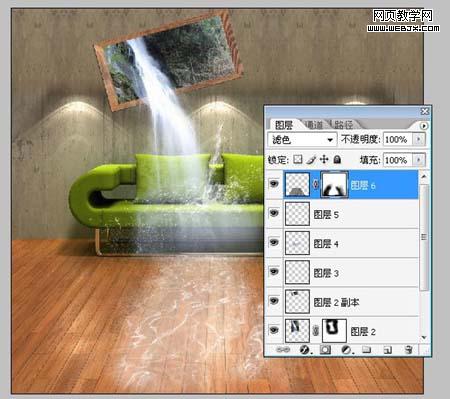Lock transparent pixels in Layers panel
Viewport: 450px width, 399px height.
(x=297, y=160)
